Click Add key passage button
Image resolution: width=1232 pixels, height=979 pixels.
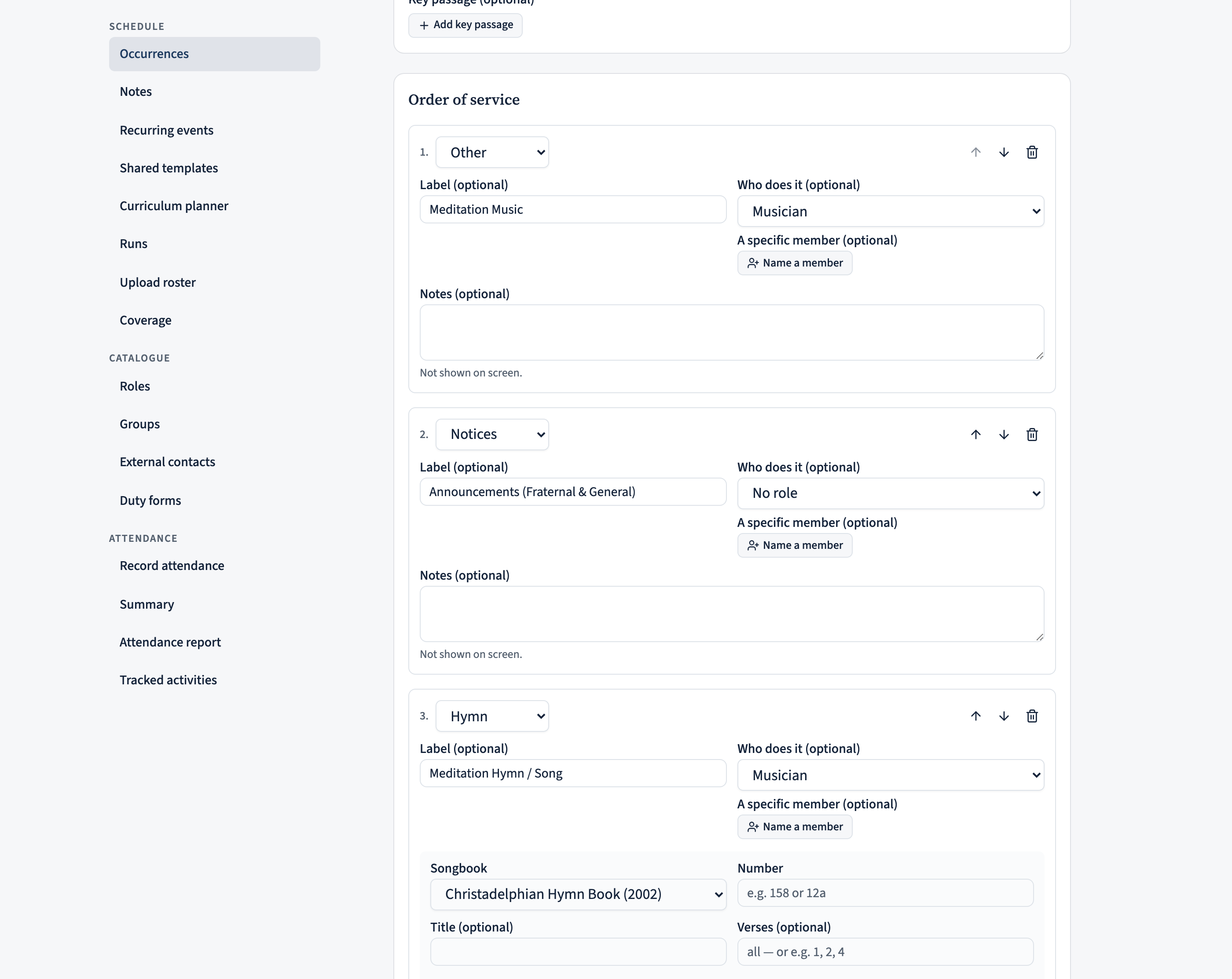pos(465,25)
